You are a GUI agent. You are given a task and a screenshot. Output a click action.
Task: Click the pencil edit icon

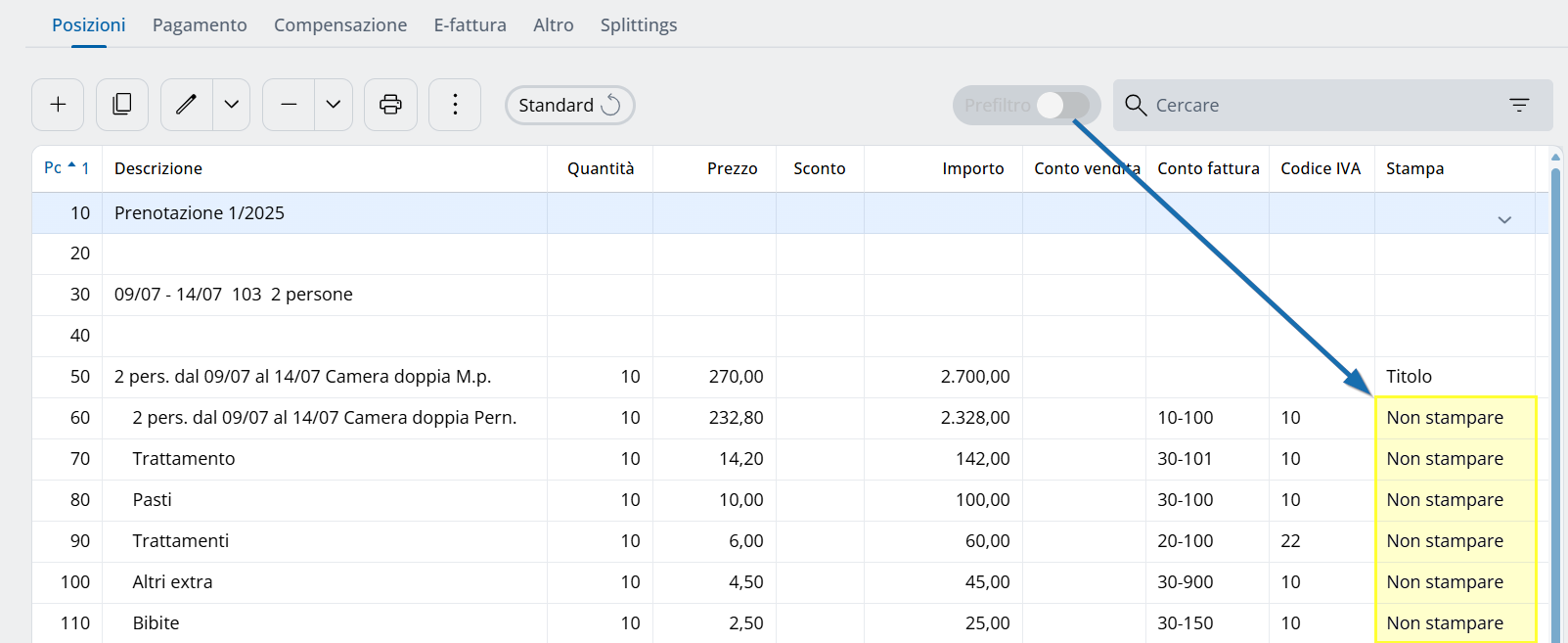[x=186, y=105]
